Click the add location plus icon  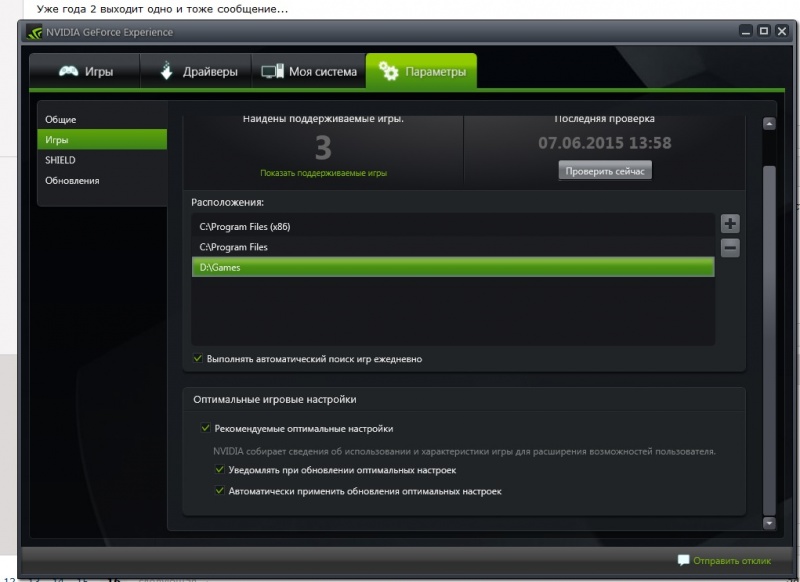[730, 223]
